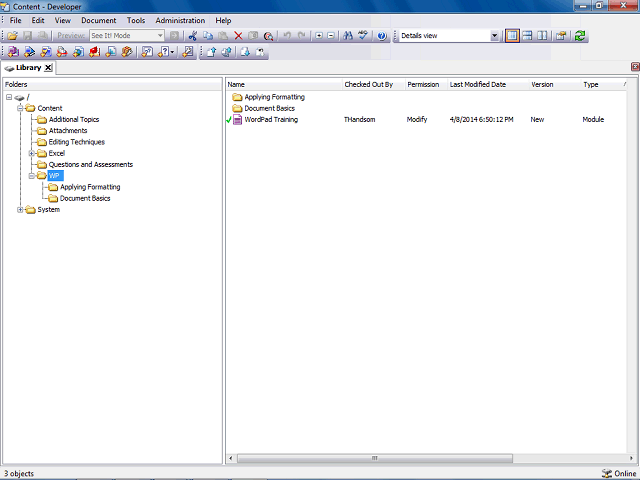Image resolution: width=640 pixels, height=480 pixels.
Task: Collapse the Content folder node
Action: coord(20,108)
